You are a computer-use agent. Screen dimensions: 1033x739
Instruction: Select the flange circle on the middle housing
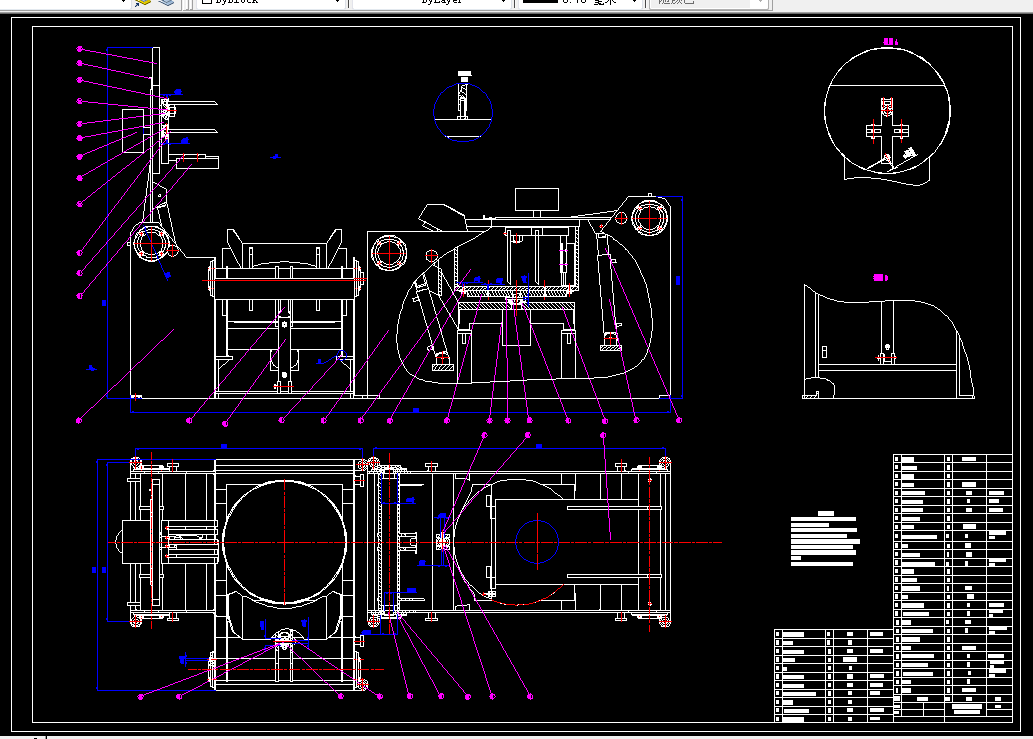pyautogui.click(x=389, y=254)
